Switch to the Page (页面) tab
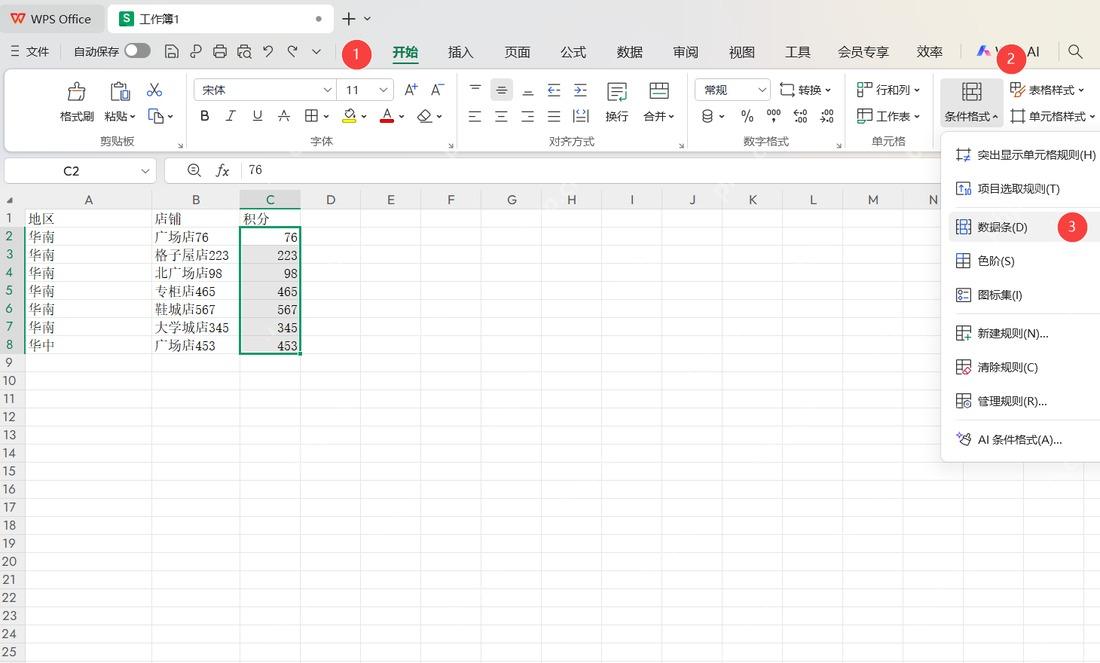The height and width of the screenshot is (663, 1100). click(x=517, y=52)
